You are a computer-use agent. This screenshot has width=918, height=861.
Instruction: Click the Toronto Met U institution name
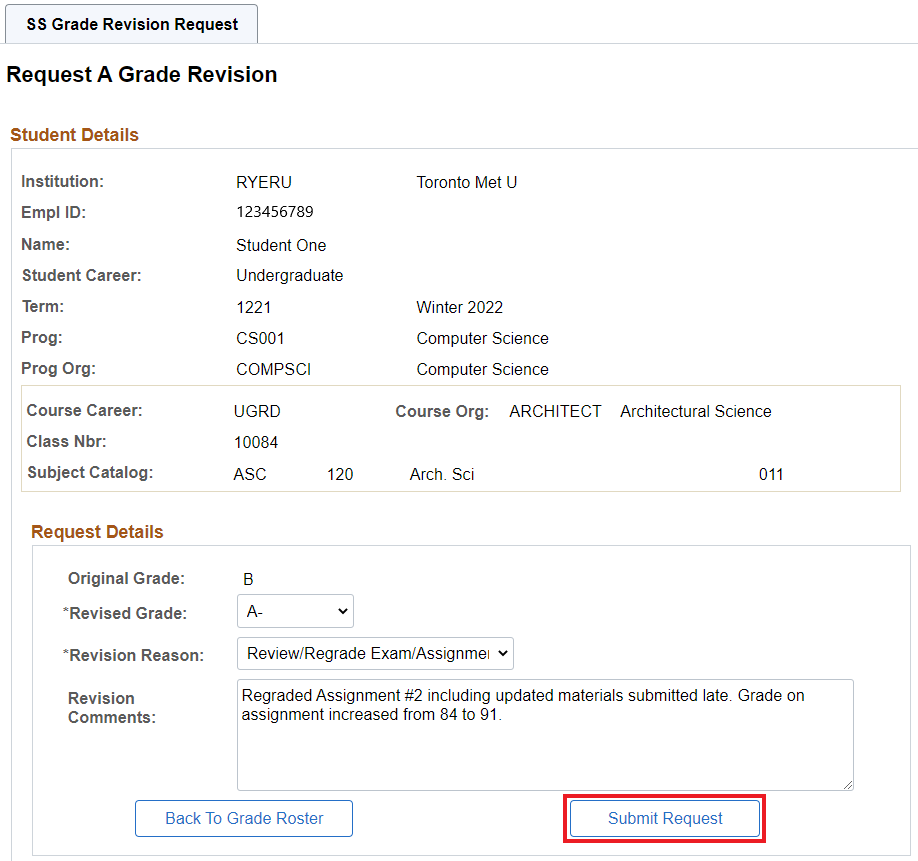pyautogui.click(x=467, y=182)
